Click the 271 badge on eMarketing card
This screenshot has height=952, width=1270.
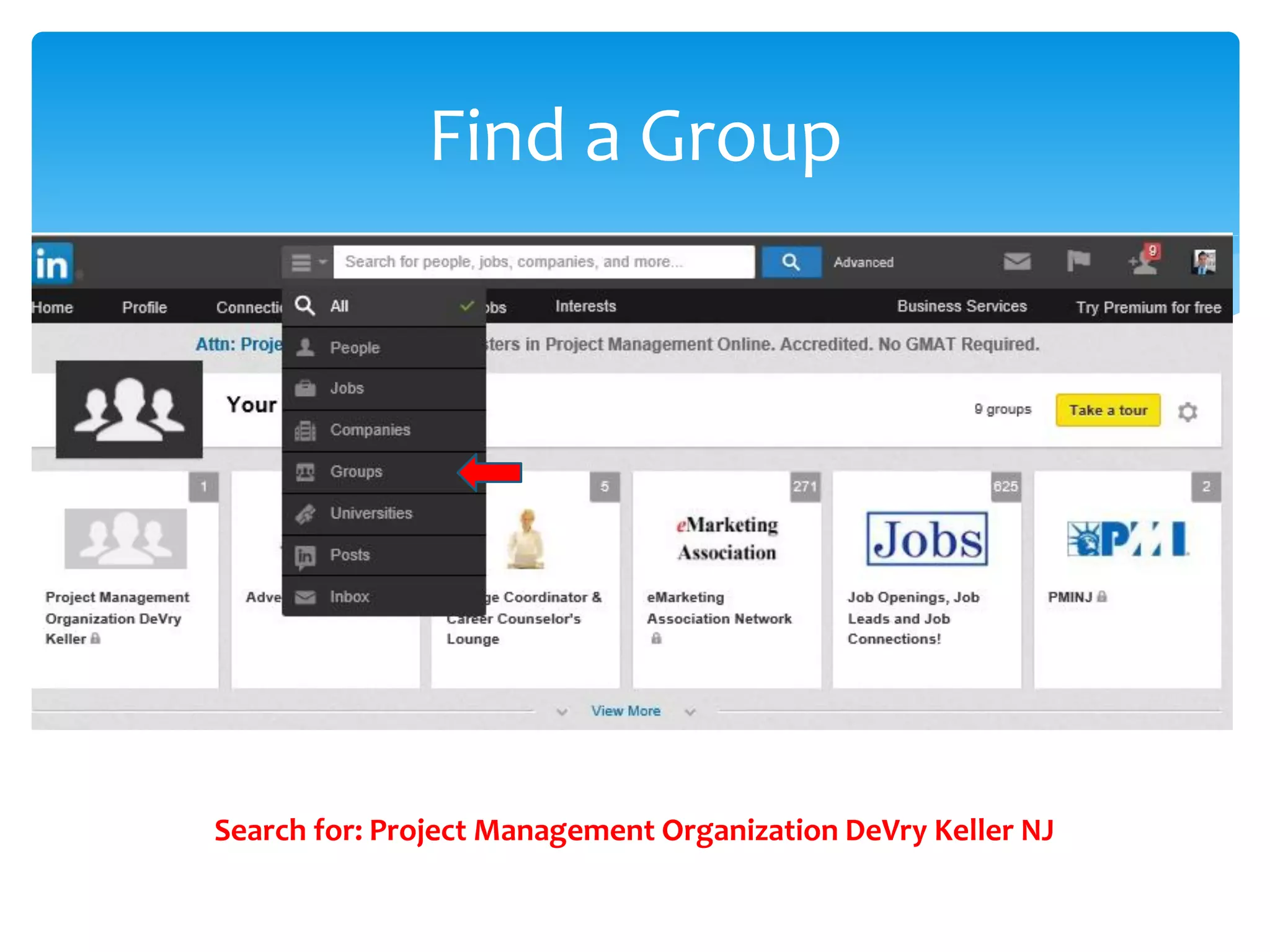(805, 487)
